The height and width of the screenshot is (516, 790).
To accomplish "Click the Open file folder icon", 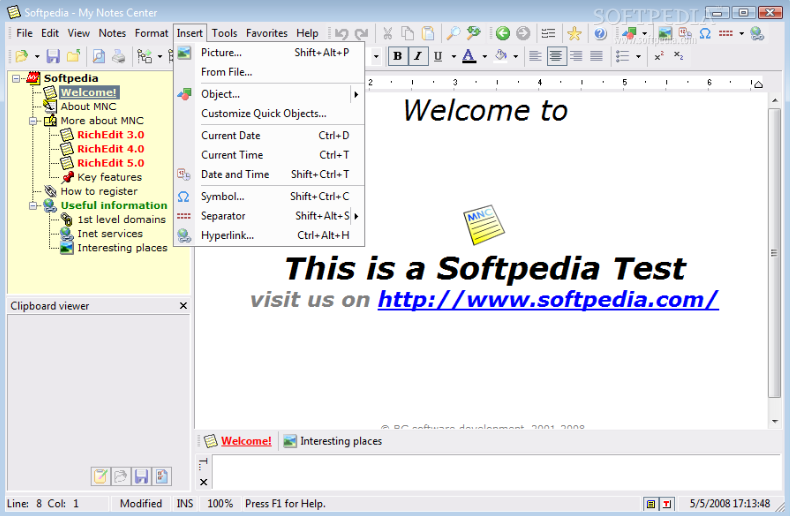I will coord(22,56).
